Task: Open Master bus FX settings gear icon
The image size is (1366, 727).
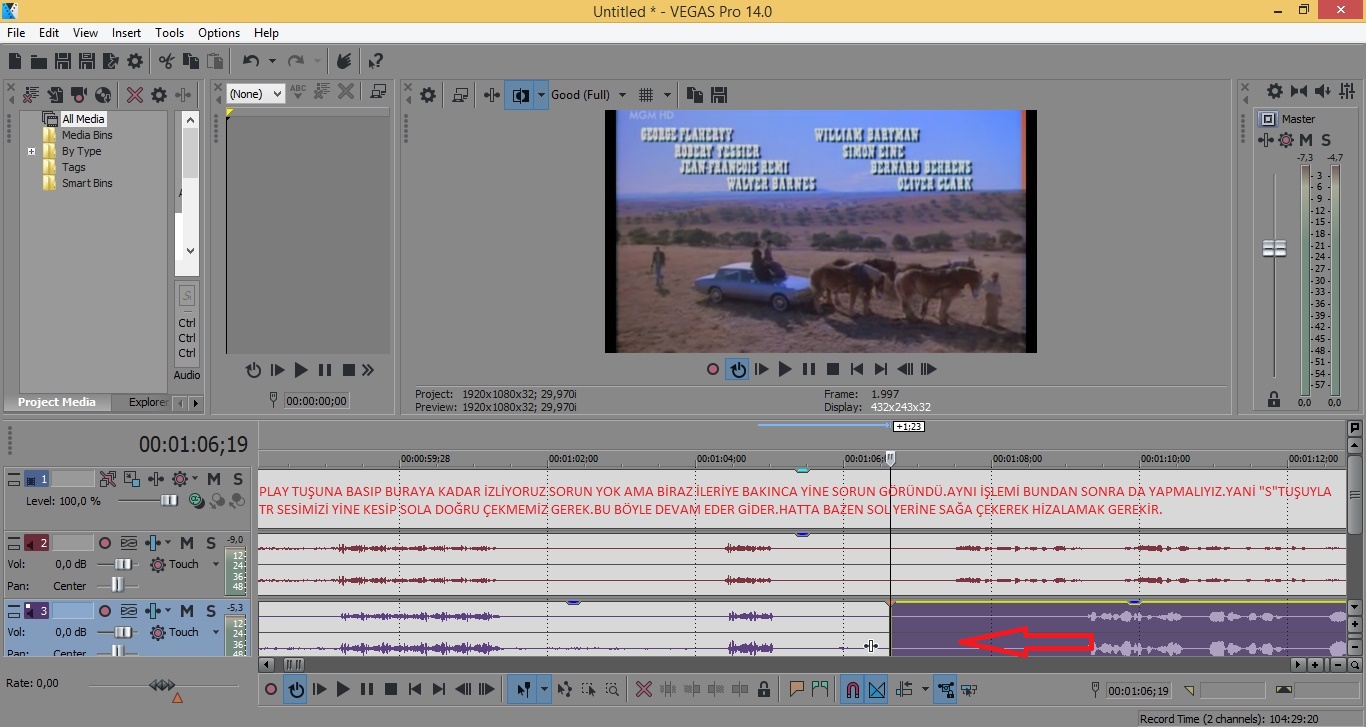Action: click(x=1285, y=140)
